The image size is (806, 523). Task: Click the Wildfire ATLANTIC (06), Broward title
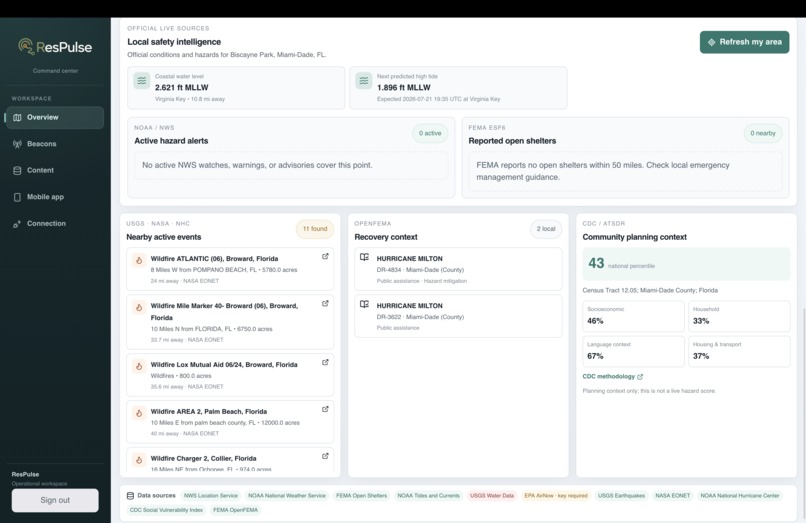[x=214, y=259]
